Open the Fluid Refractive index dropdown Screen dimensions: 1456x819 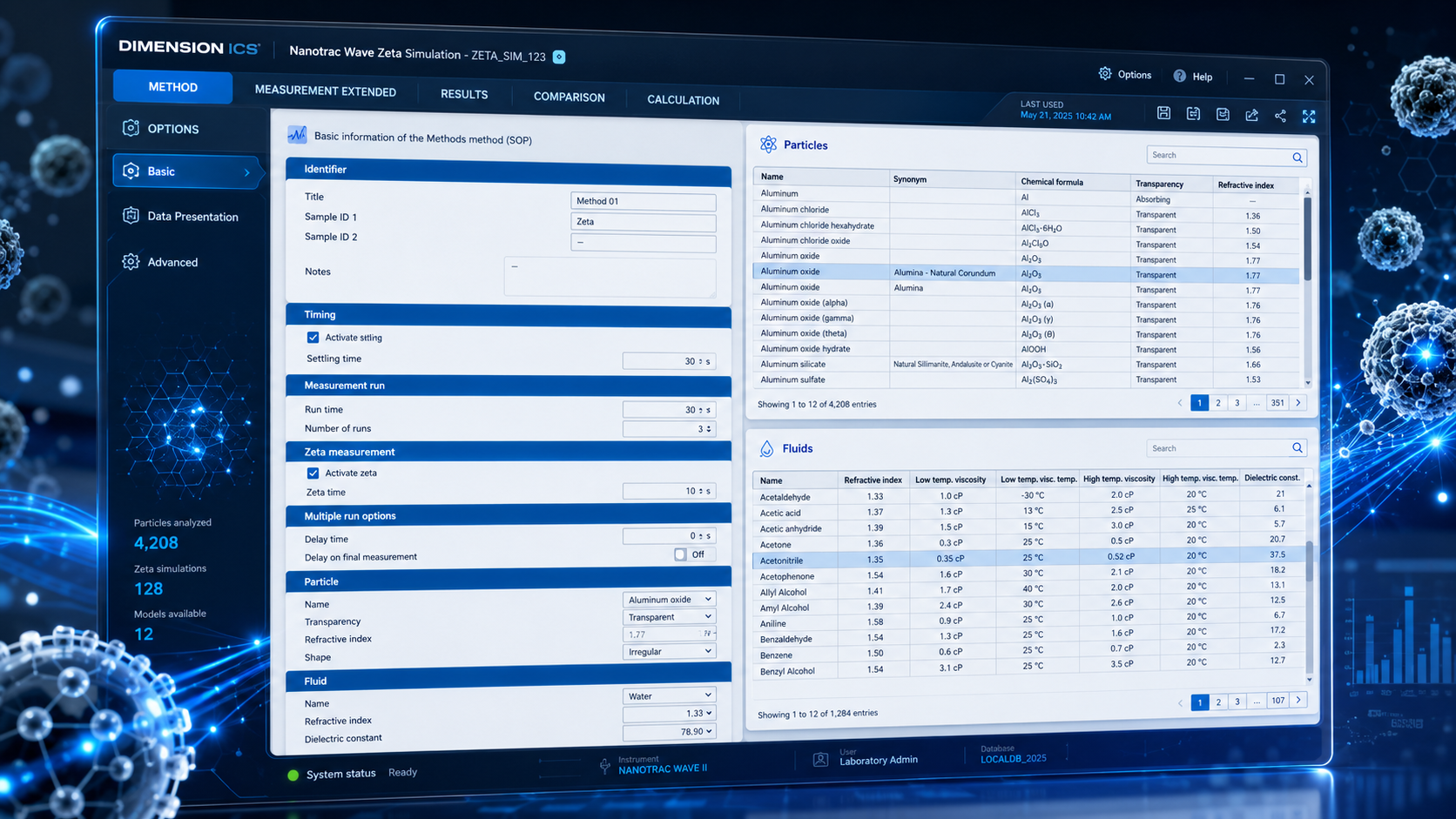click(x=669, y=714)
